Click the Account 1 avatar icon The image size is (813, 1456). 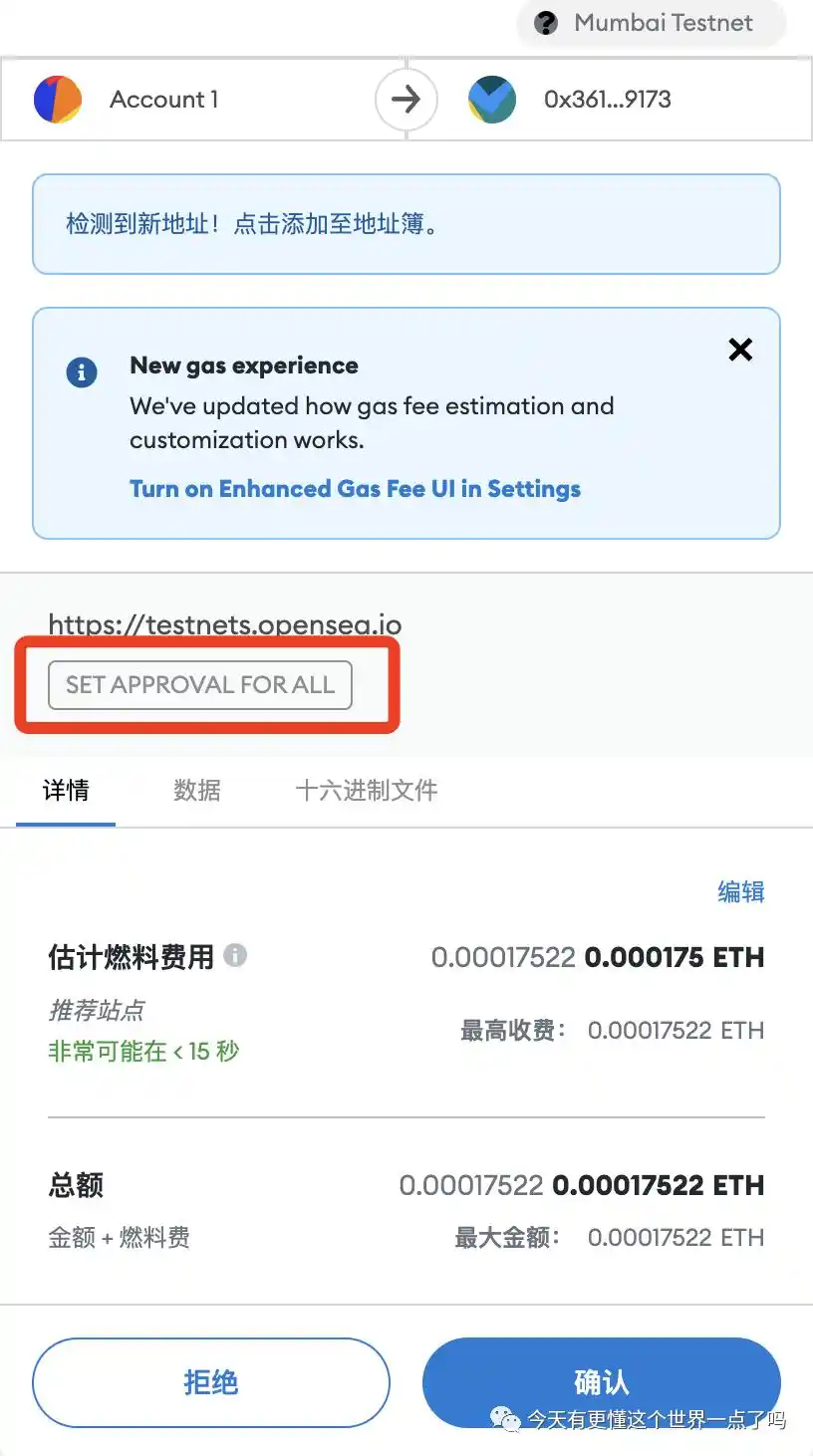(x=58, y=100)
